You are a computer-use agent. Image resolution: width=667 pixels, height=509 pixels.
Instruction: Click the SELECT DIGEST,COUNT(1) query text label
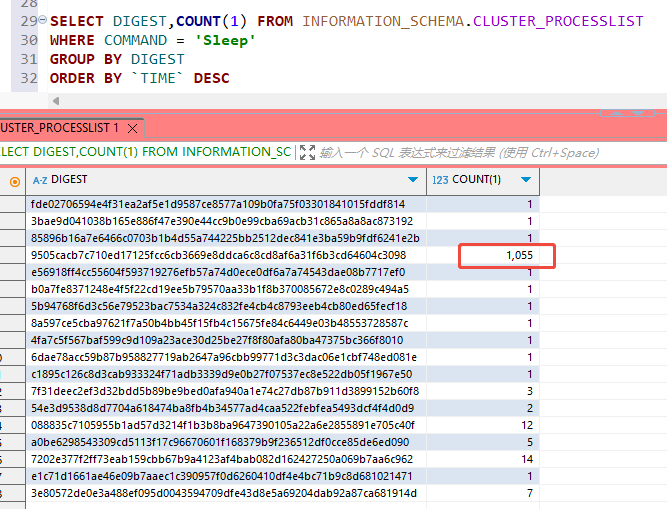145,152
